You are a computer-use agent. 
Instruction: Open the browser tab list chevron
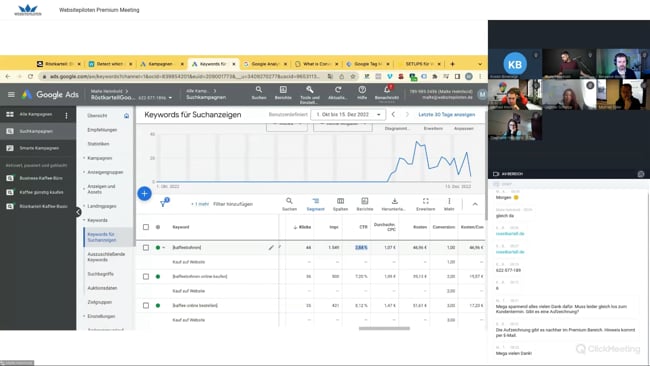pos(480,64)
